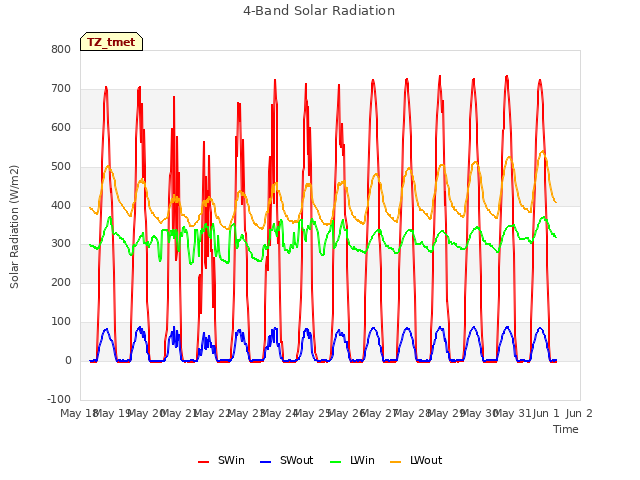Image resolution: width=640 pixels, height=480 pixels.
Task: Toggle the SWout legend entry
Action: tap(287, 460)
